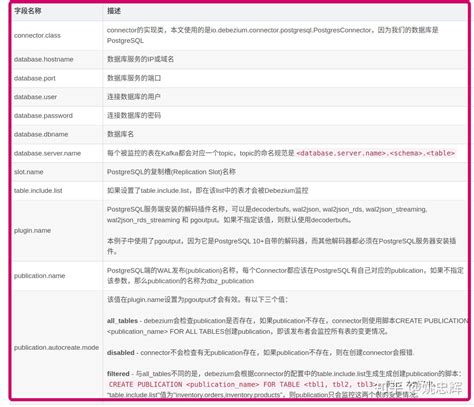This screenshot has height=407, width=474.
Task: Select the publication.autocreate.mode field name
Action: [x=56, y=347]
